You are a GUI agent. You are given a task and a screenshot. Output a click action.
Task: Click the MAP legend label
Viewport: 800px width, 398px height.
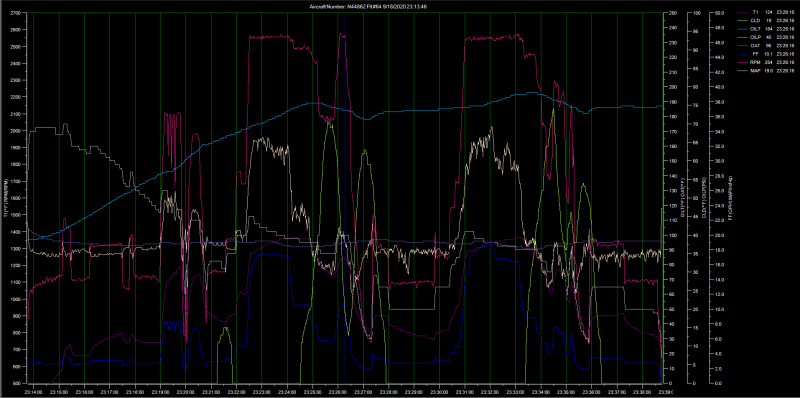click(x=756, y=71)
